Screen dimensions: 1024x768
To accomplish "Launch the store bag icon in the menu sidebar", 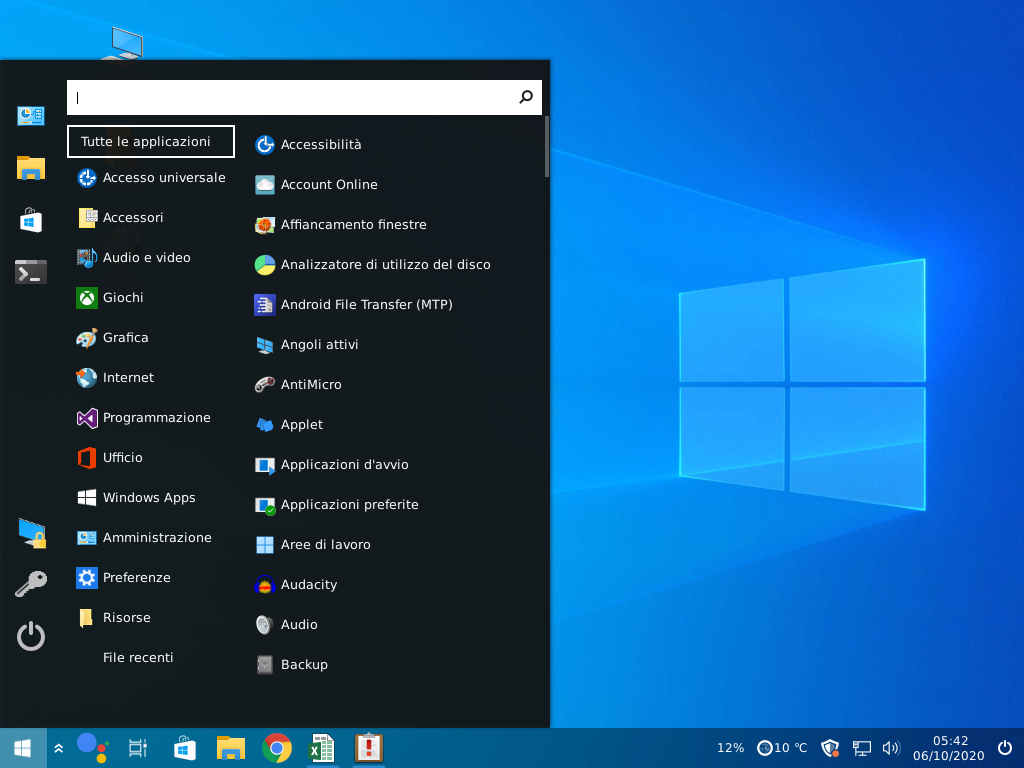I will pos(31,220).
